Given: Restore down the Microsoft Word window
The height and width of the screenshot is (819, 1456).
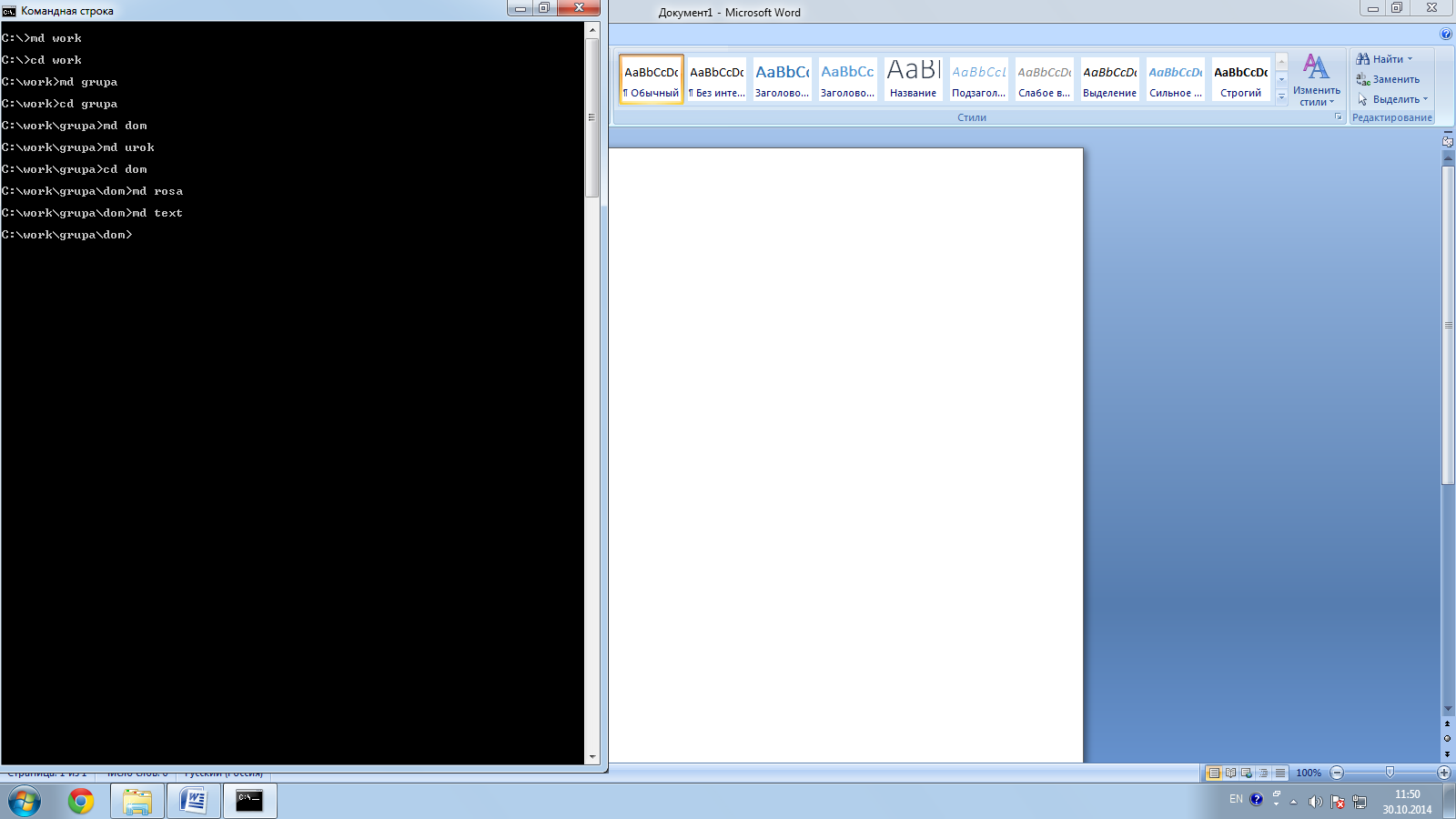Looking at the screenshot, I should click(x=1397, y=8).
